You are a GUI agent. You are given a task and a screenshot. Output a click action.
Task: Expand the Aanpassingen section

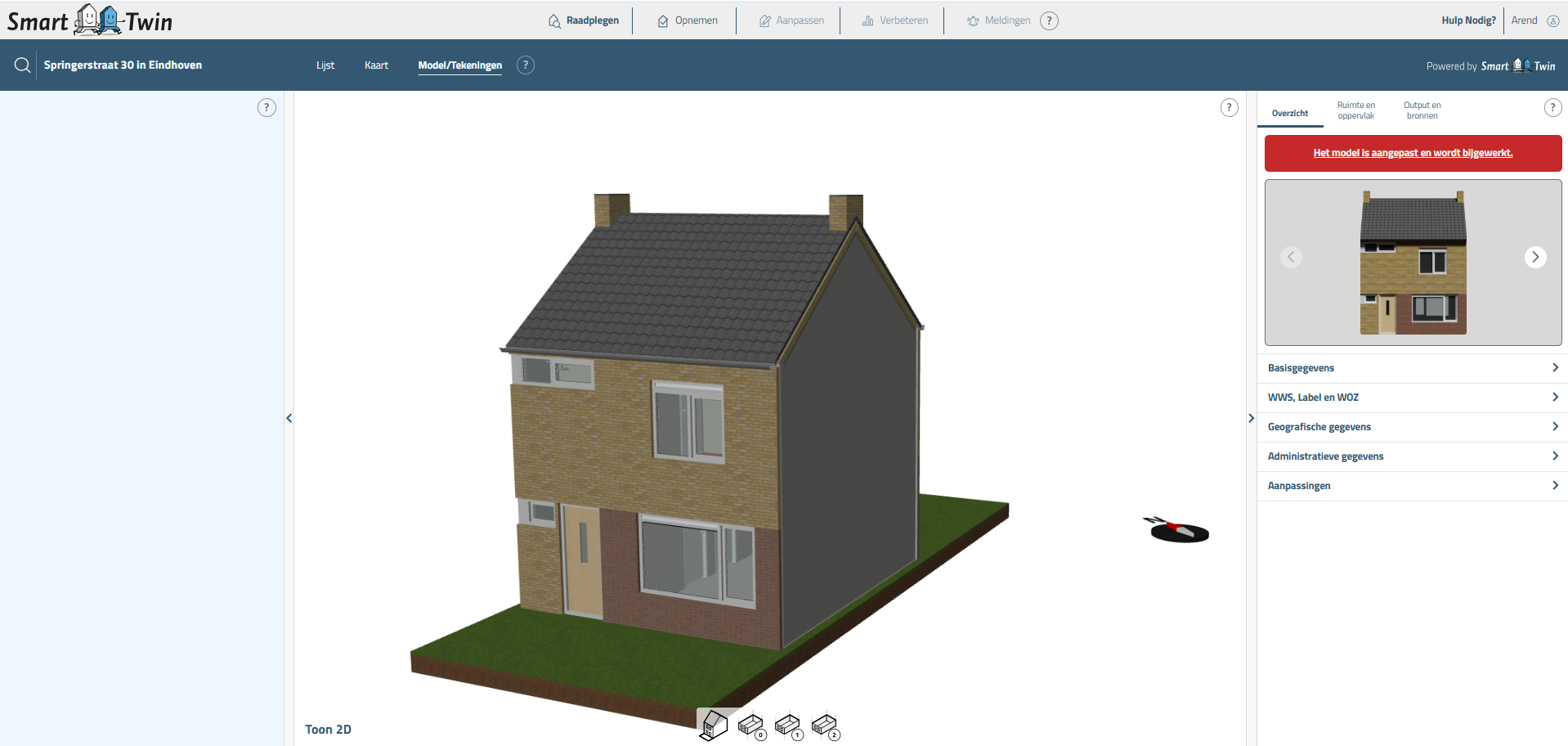click(x=1412, y=486)
